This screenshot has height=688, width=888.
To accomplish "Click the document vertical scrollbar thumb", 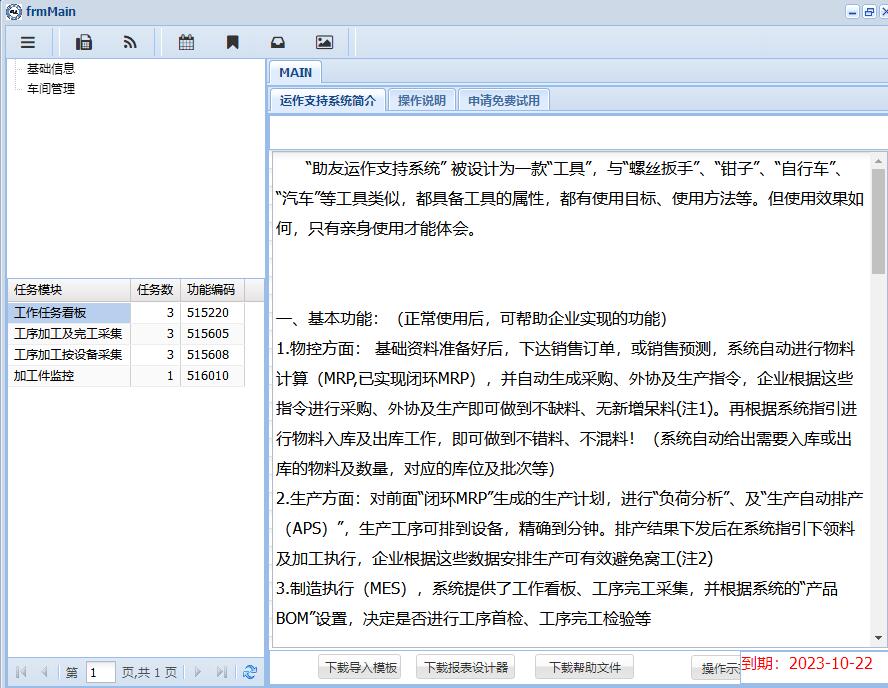I will click(878, 220).
